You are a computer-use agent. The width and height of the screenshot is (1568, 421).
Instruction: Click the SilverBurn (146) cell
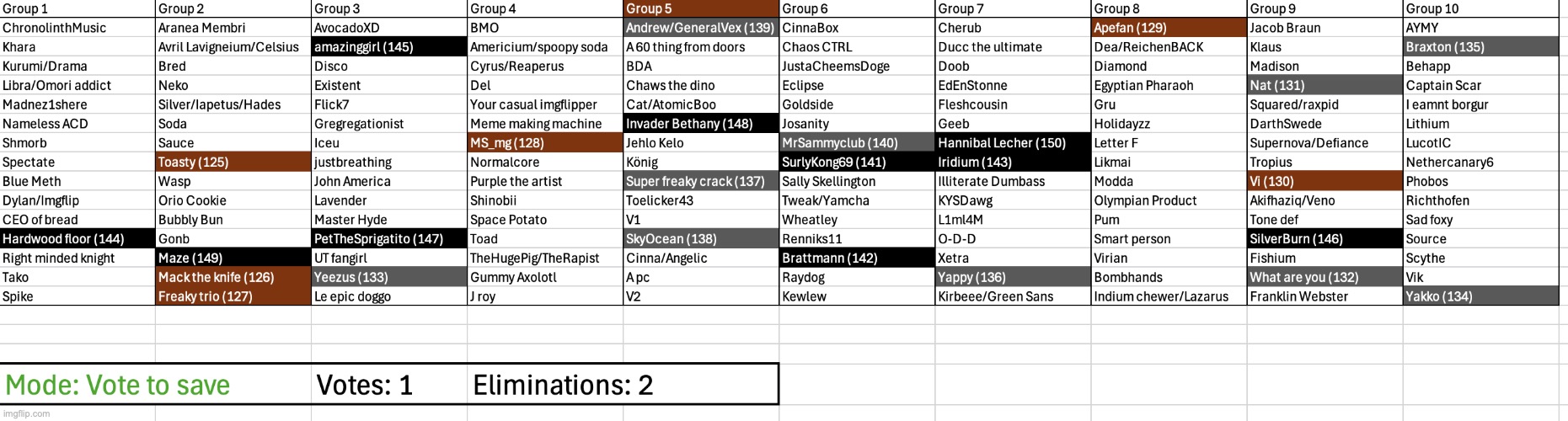tap(1325, 239)
